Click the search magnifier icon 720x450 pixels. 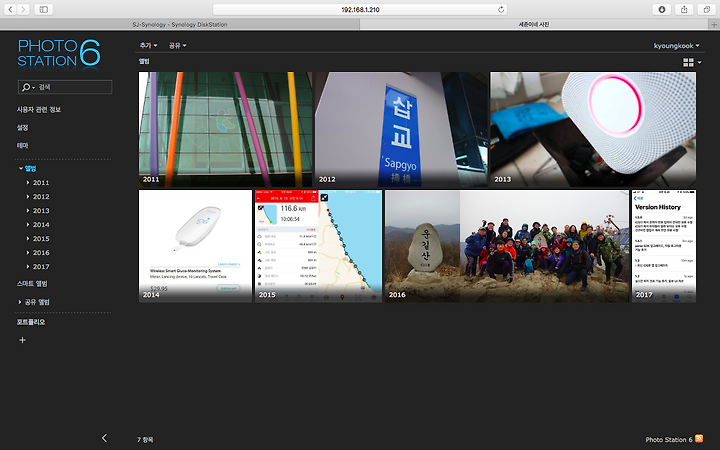[26, 87]
